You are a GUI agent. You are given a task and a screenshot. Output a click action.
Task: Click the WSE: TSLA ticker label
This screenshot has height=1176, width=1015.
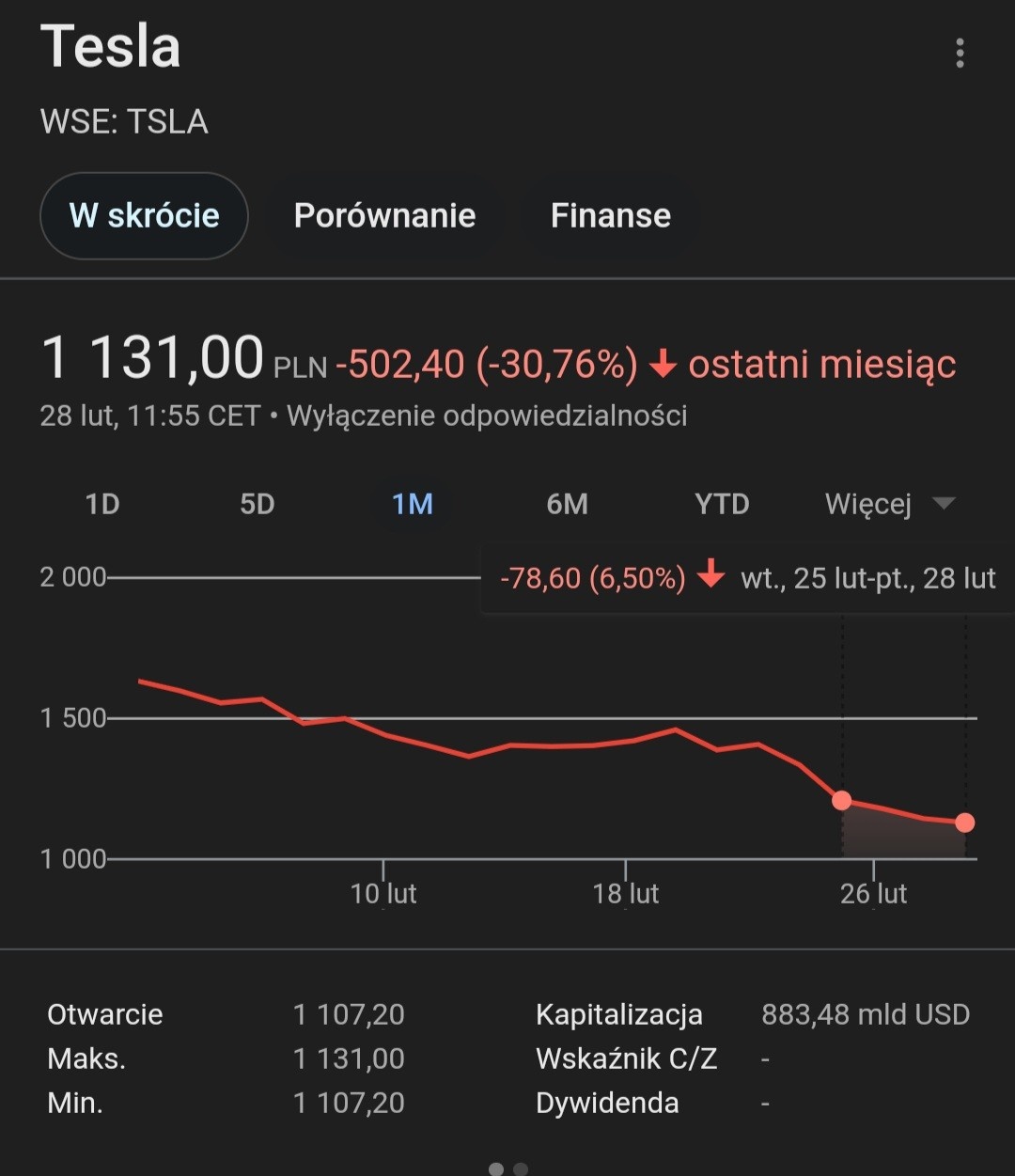tap(124, 121)
